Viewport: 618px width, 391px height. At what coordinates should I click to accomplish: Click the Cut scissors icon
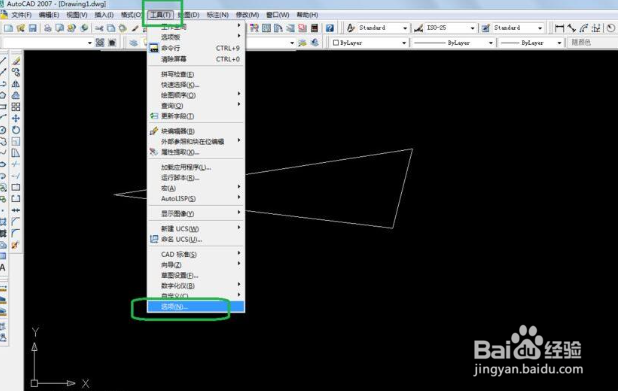tap(99, 28)
